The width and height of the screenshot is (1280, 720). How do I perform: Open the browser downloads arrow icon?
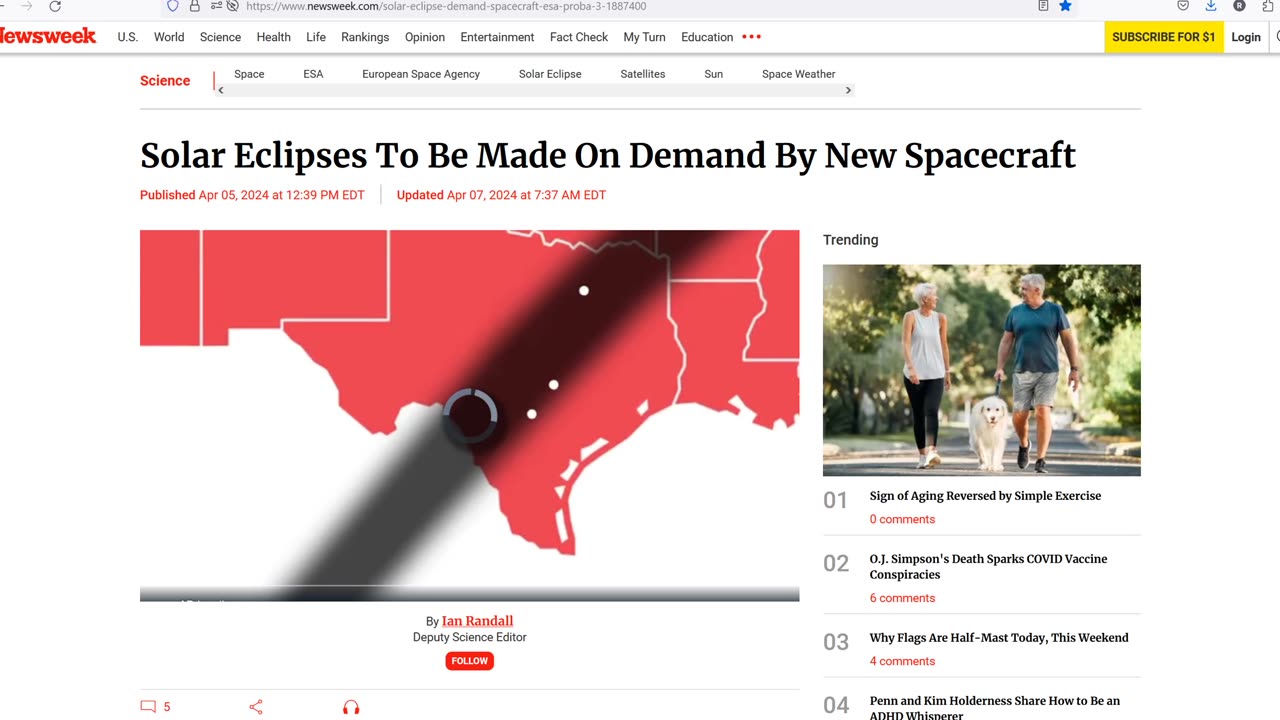tap(1211, 6)
